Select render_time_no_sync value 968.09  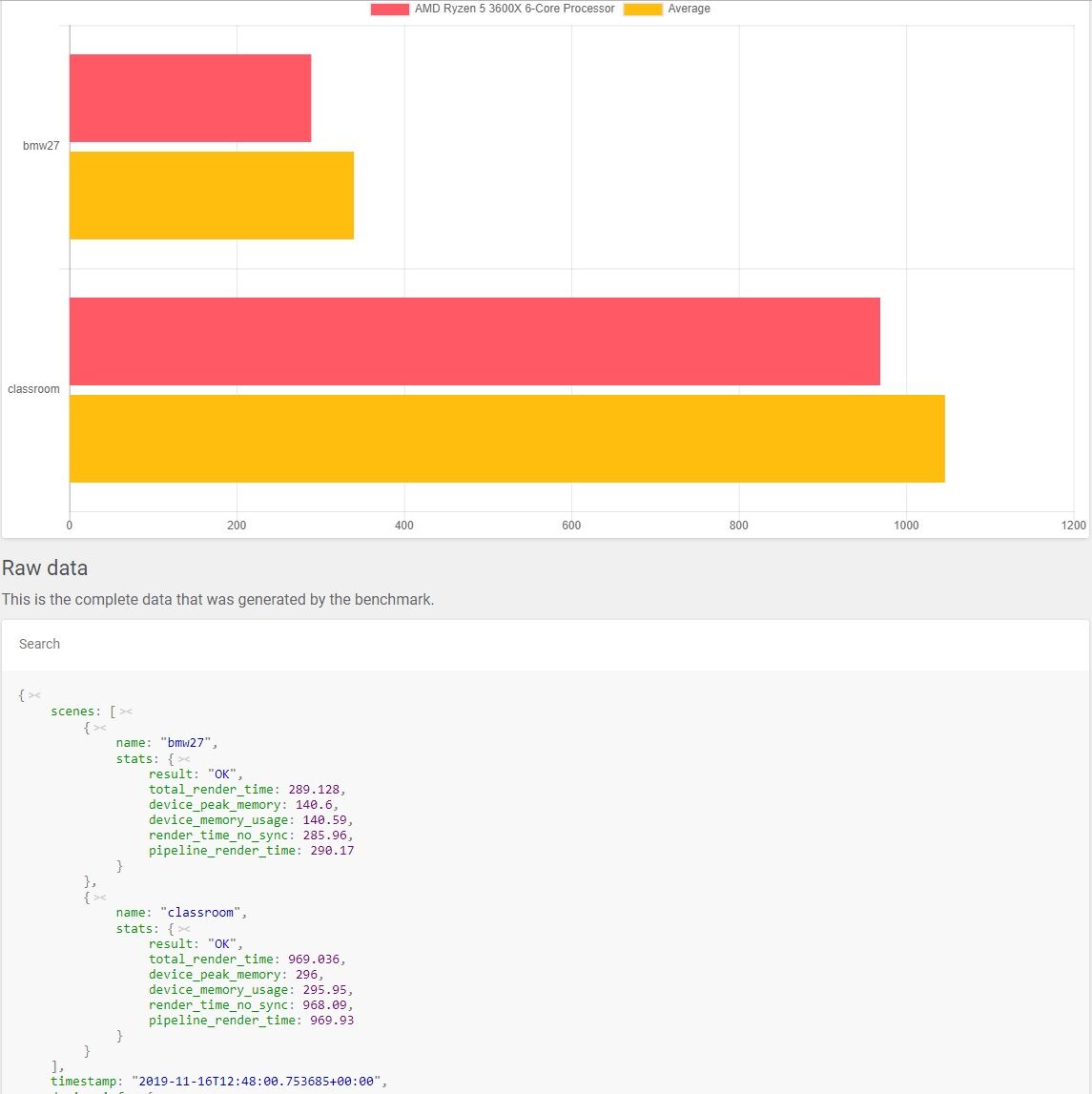tap(325, 1005)
